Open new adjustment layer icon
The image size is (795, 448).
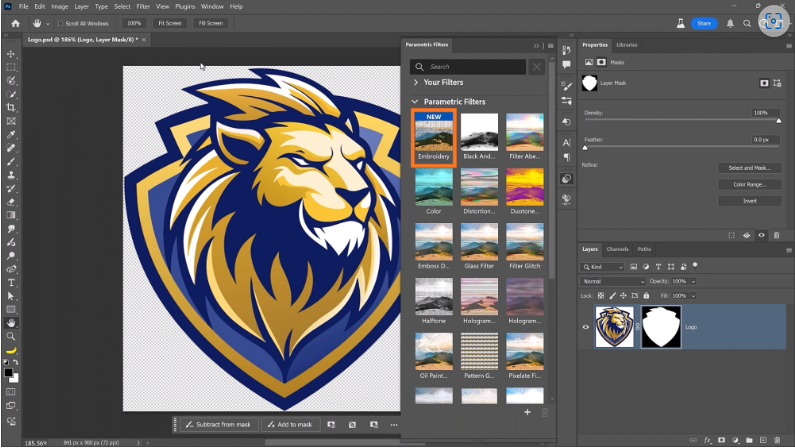pos(735,440)
